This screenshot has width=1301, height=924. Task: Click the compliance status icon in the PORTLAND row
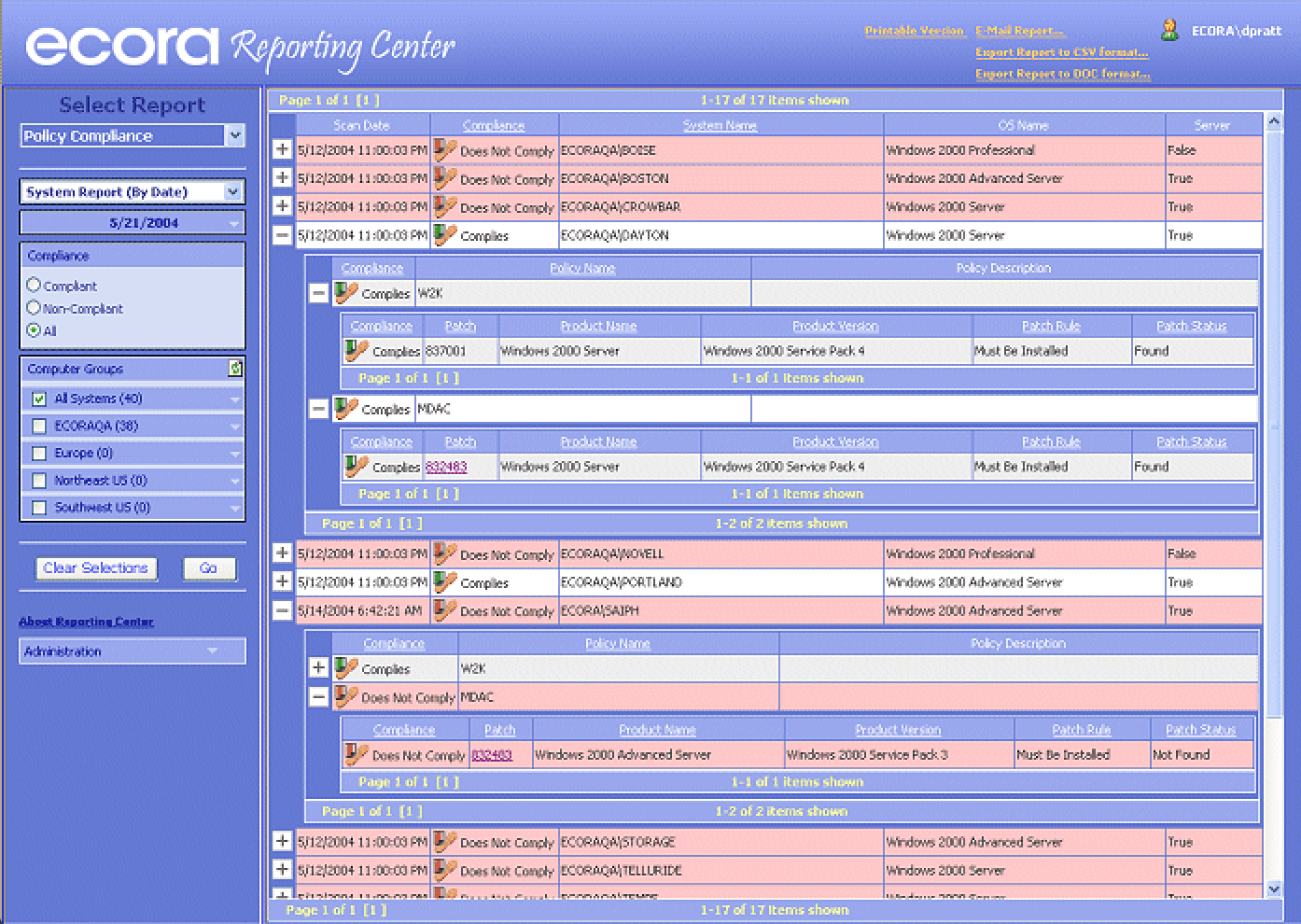445,581
